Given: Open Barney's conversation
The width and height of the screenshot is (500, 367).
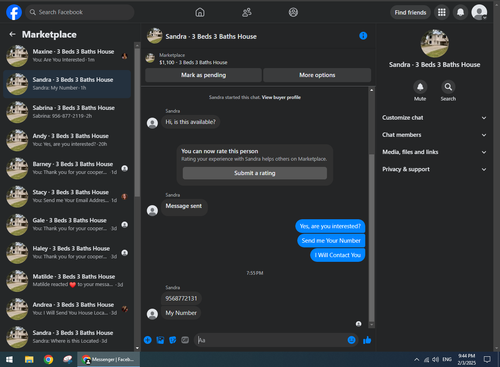Looking at the screenshot, I should click(67, 168).
